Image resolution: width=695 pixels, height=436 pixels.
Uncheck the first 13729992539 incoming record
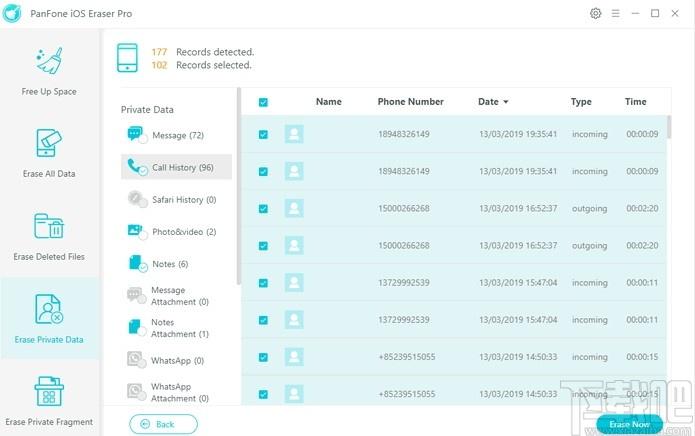263,283
